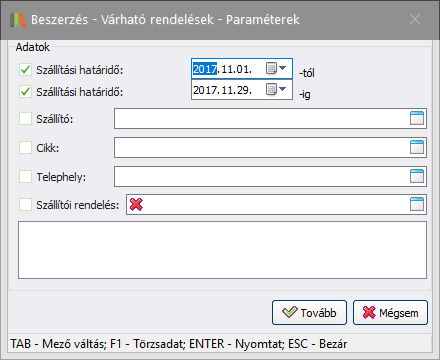Click the app logo icon in the title bar
440x360 pixels.
click(x=18, y=20)
